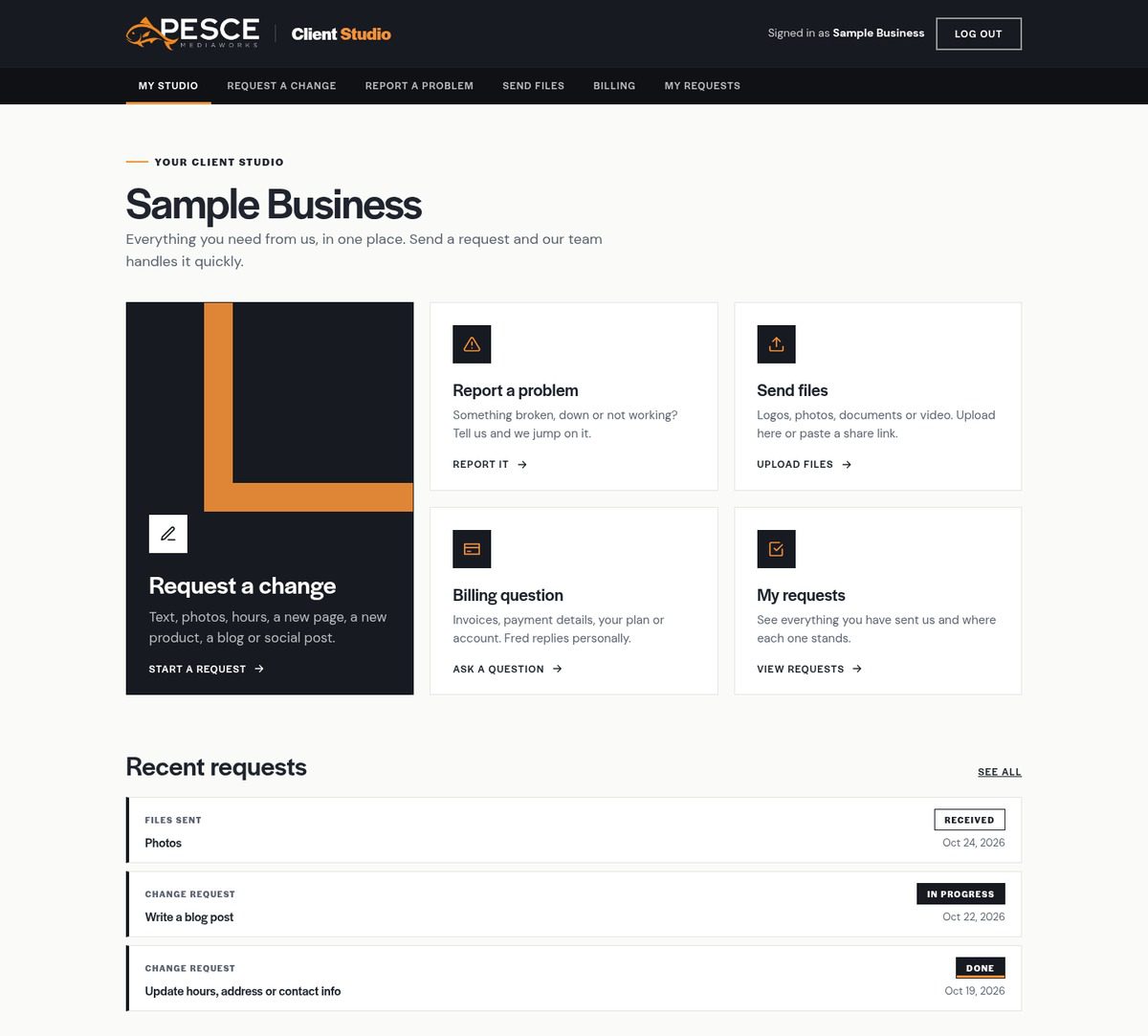Open the Send Files tab
This screenshot has height=1036, width=1148.
click(x=533, y=86)
